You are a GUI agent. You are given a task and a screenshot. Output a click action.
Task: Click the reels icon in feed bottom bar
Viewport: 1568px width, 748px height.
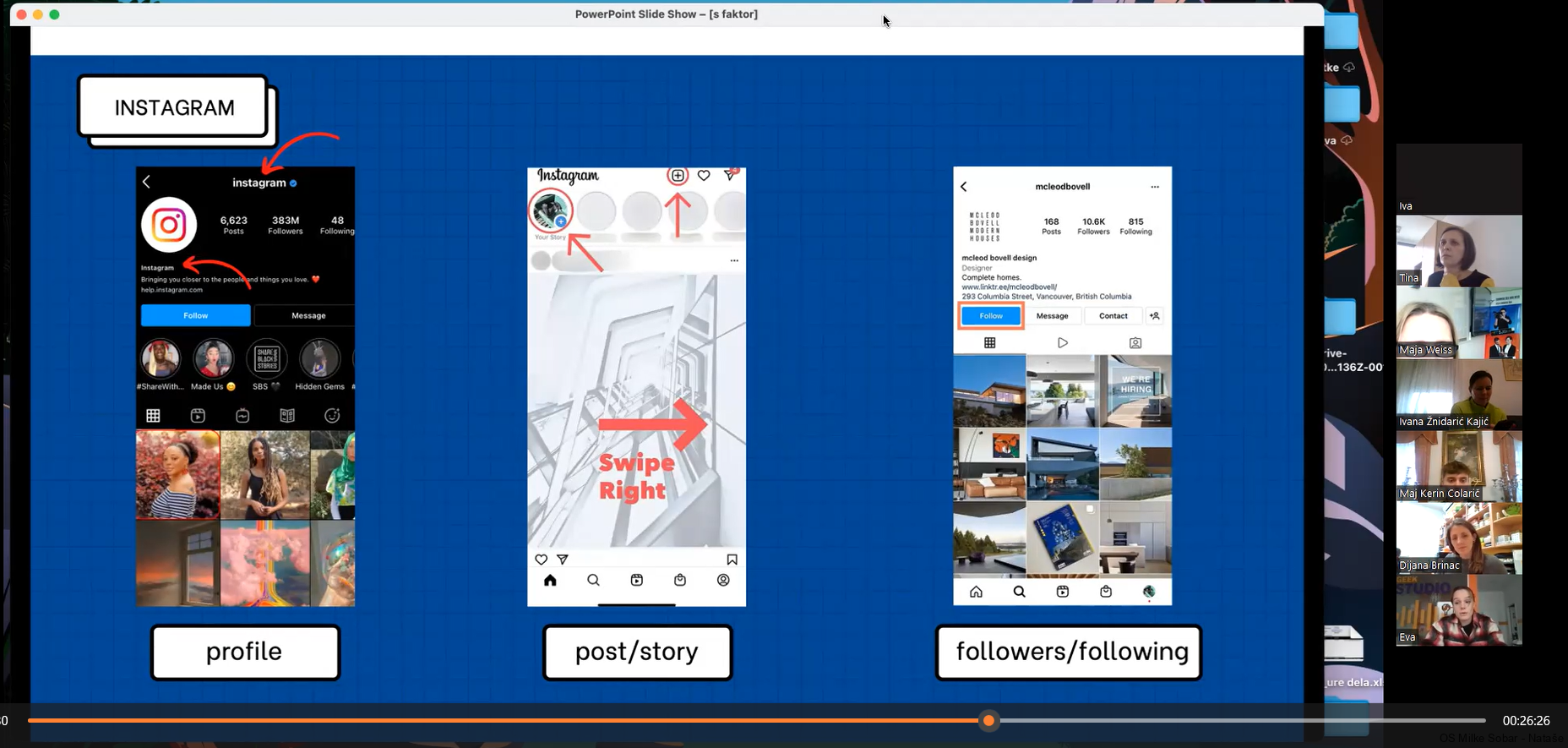[x=637, y=580]
